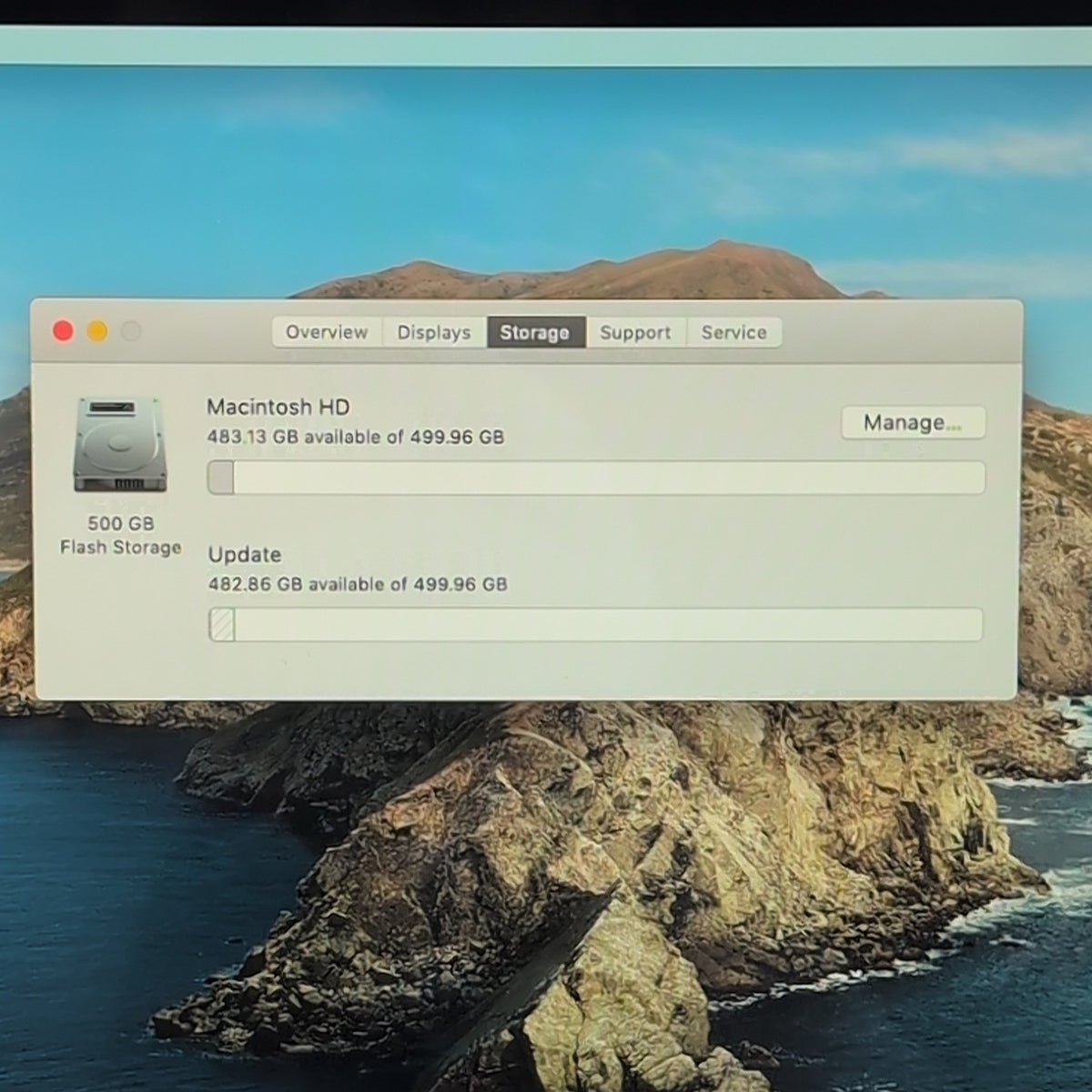
Task: Show the Service tab
Action: click(x=733, y=332)
